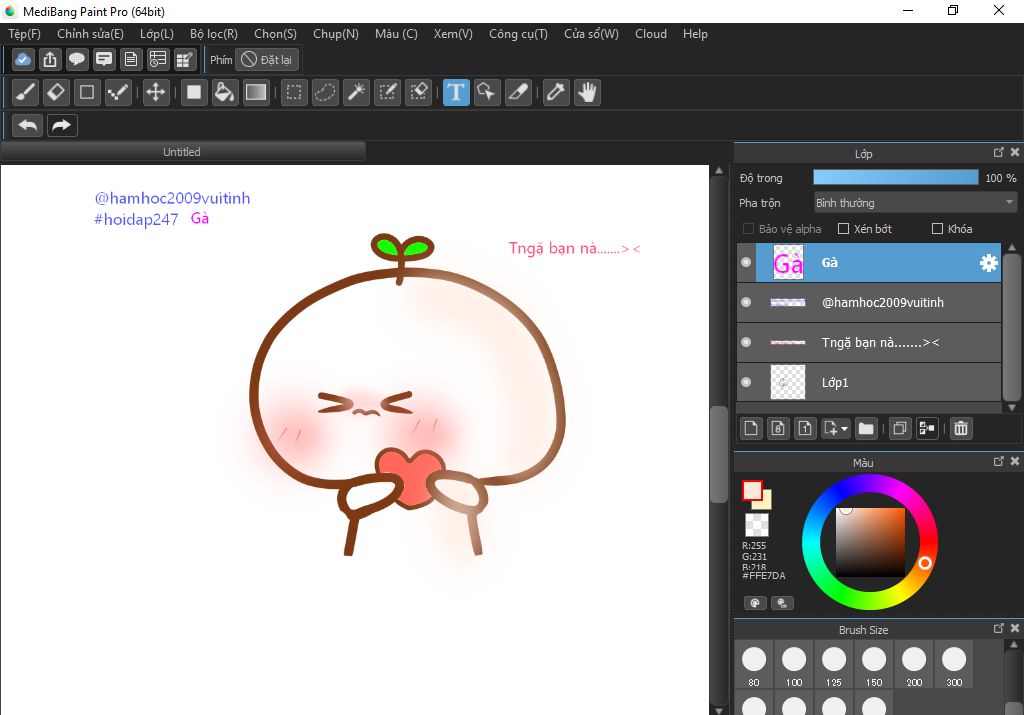This screenshot has width=1024, height=715.
Task: Select the Gradient tool
Action: (x=256, y=92)
